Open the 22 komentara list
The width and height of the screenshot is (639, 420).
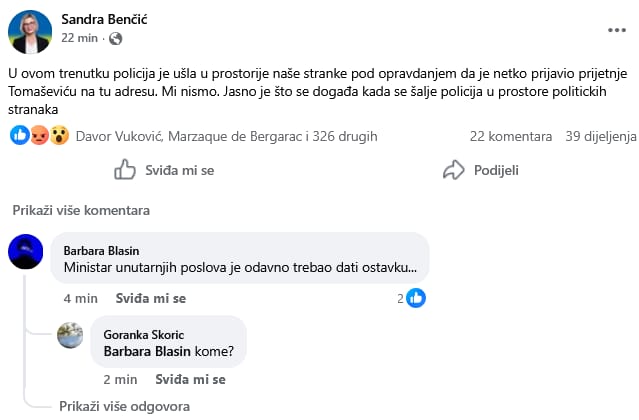pos(511,136)
